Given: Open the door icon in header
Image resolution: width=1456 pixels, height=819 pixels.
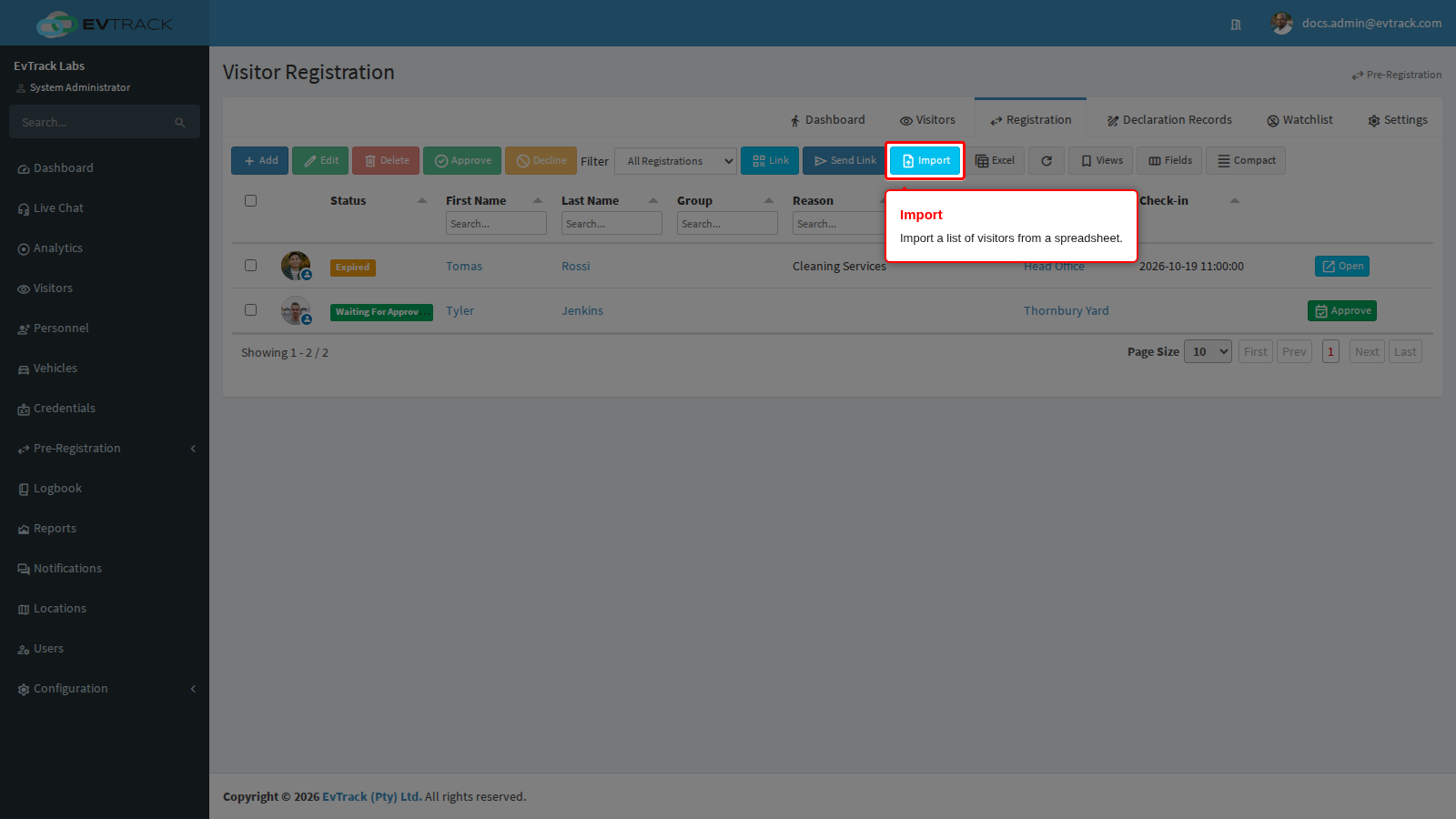Looking at the screenshot, I should [x=1236, y=25].
